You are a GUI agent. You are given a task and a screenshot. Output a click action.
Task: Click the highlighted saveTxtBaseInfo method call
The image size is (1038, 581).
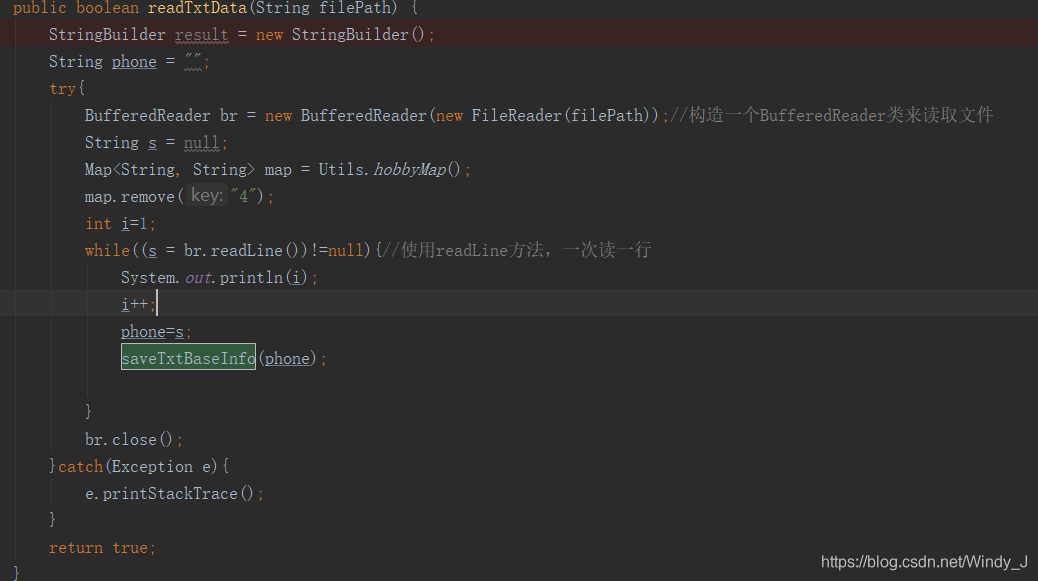pos(188,359)
